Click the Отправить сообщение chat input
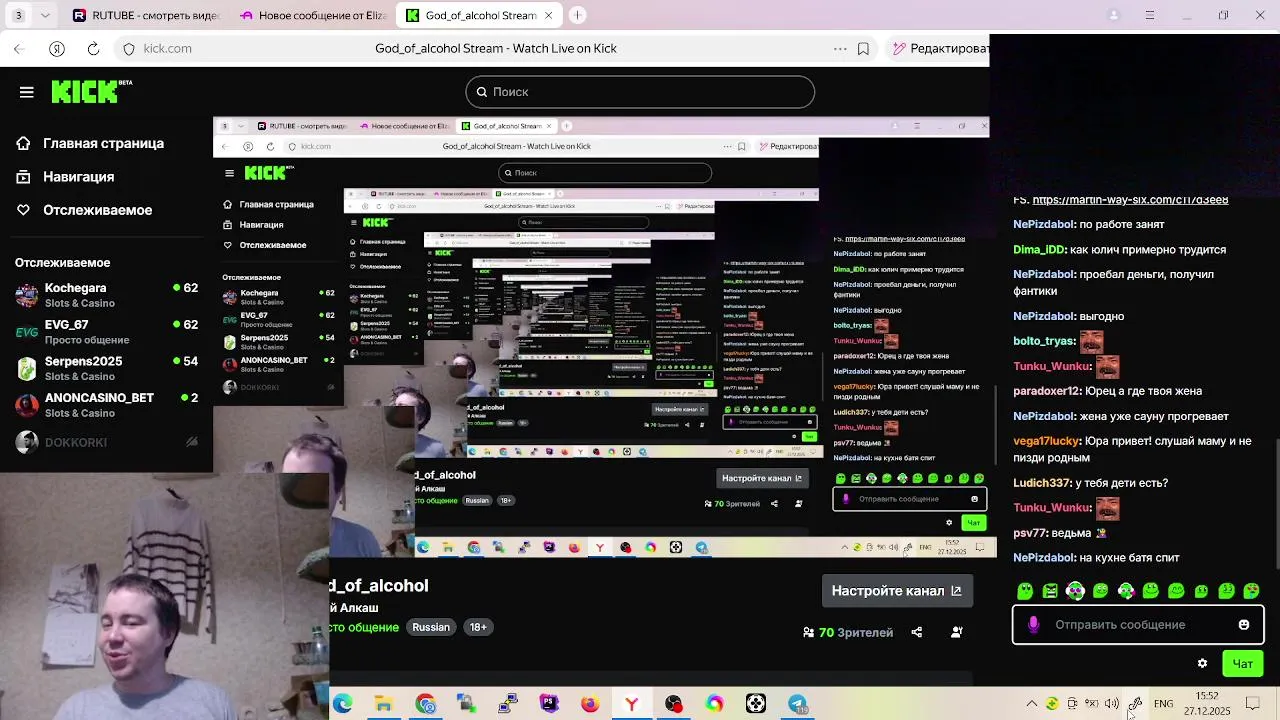This screenshot has width=1280, height=720. coord(1138,625)
